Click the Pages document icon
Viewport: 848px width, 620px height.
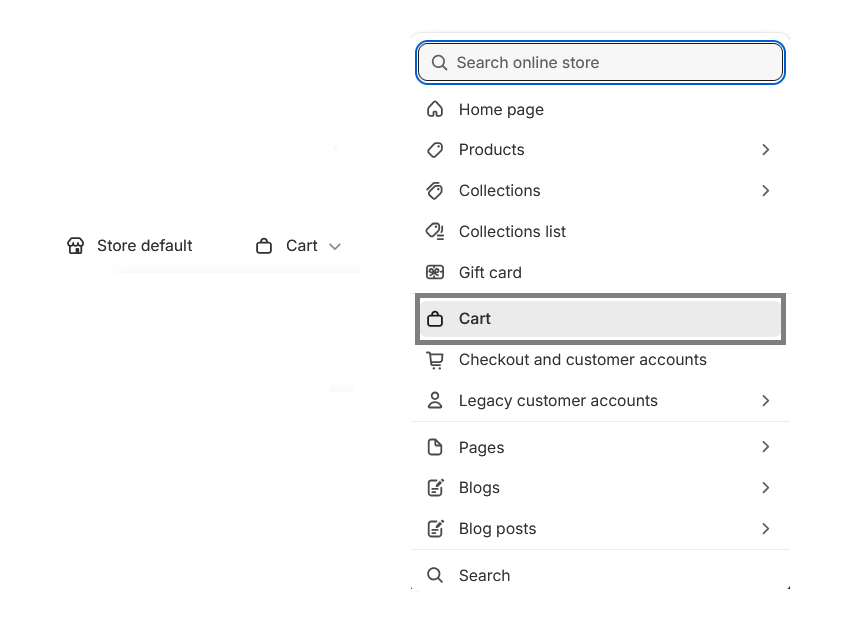(x=435, y=447)
